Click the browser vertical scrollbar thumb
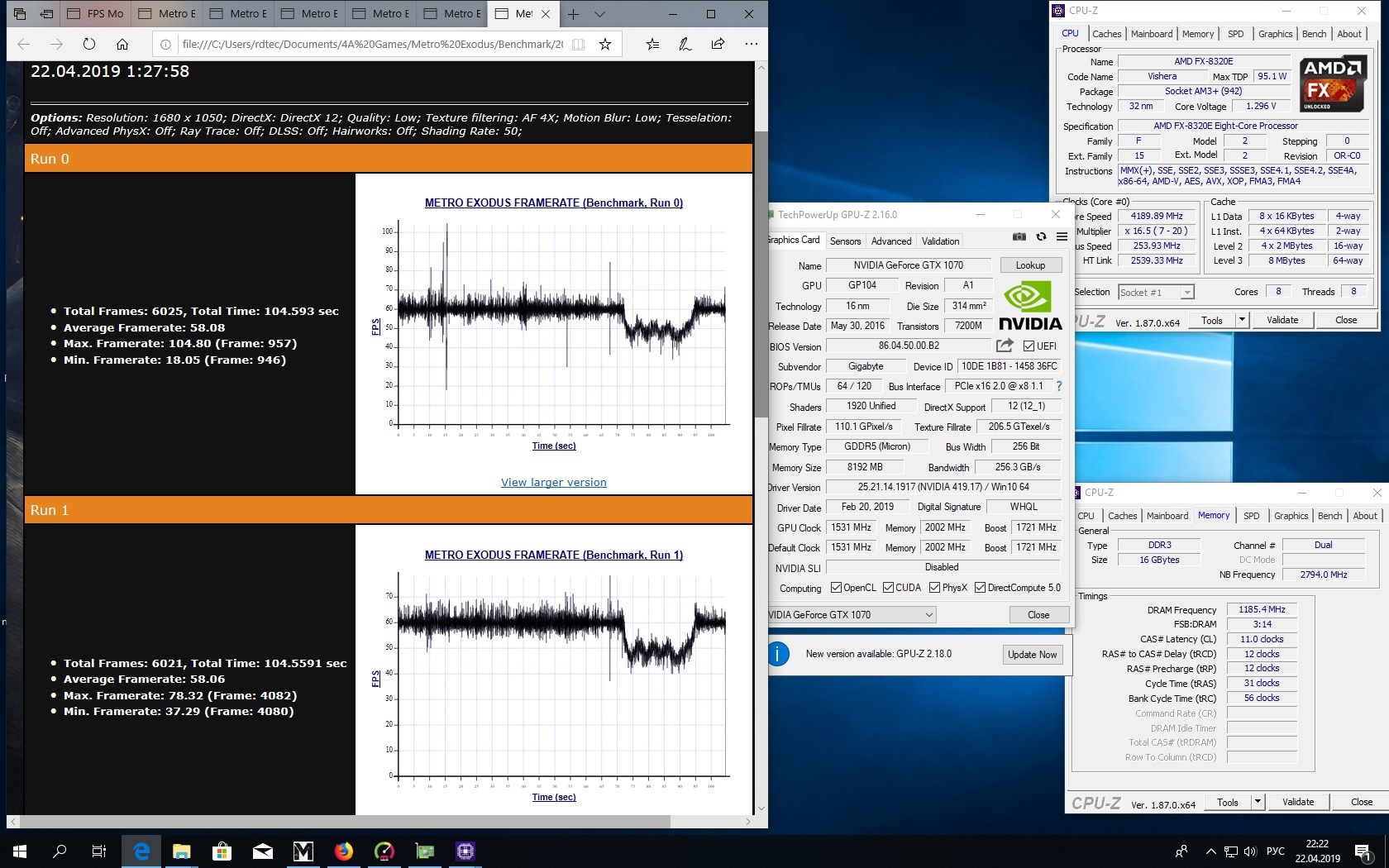This screenshot has width=1389, height=868. 761,273
